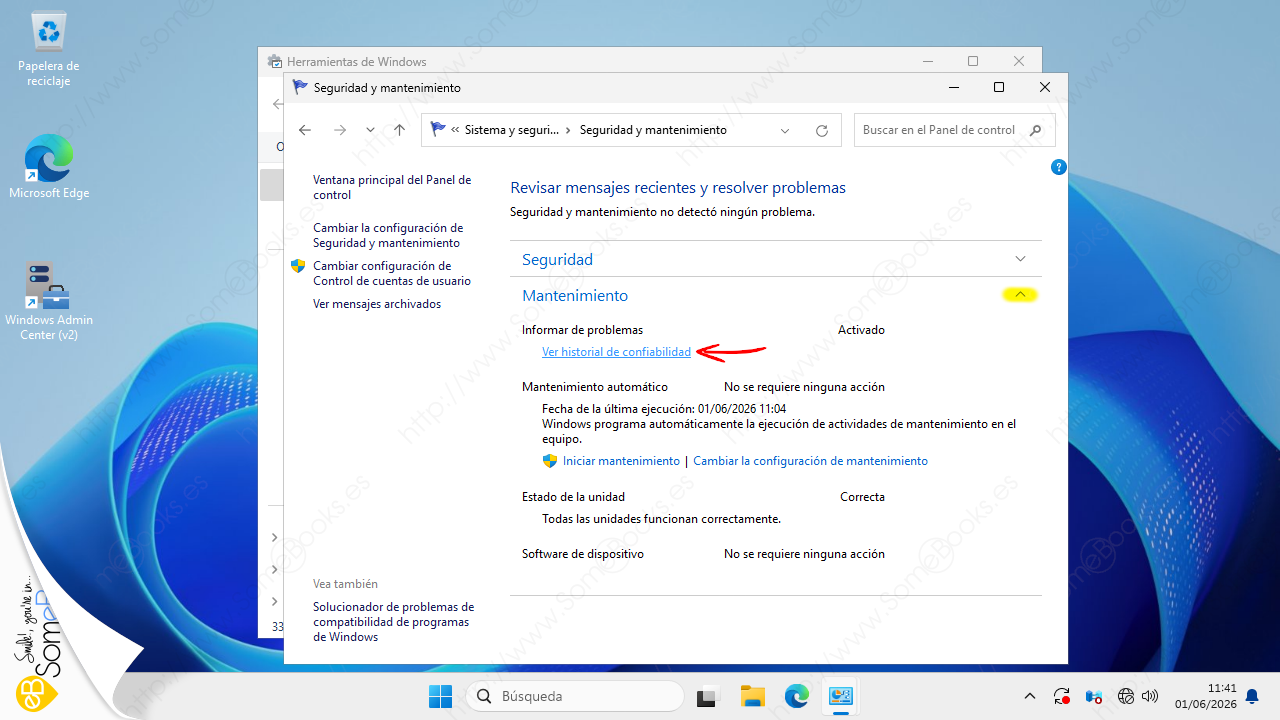Maximize the Herramientas de Windows background window
Viewport: 1280px width, 720px height.
[973, 61]
